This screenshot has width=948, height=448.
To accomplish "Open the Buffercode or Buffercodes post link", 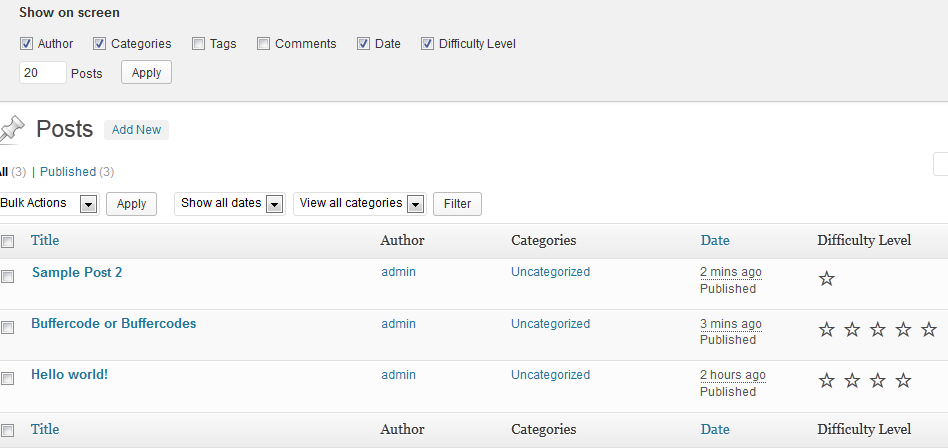I will point(114,323).
